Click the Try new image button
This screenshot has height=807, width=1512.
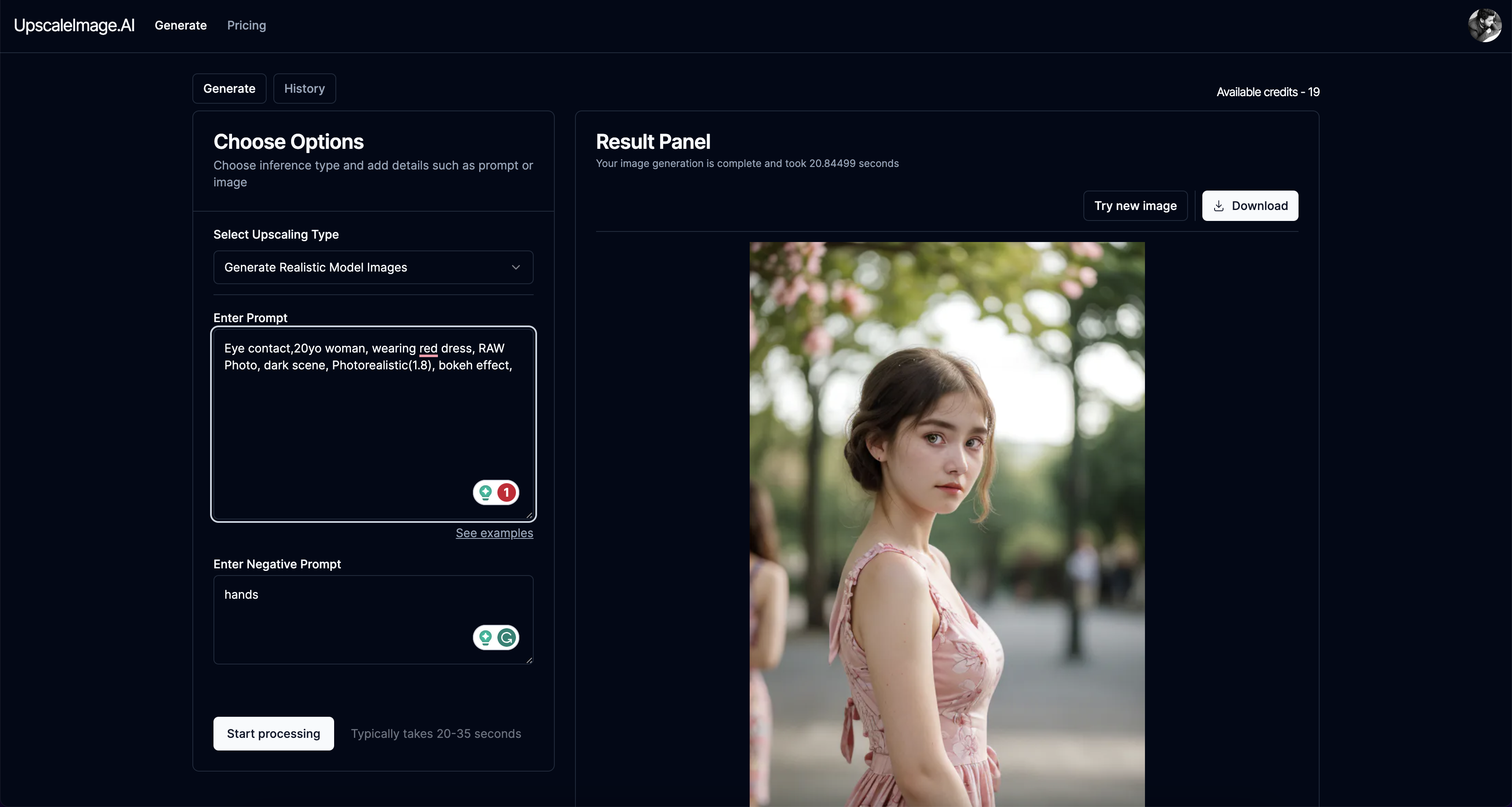pyautogui.click(x=1134, y=206)
